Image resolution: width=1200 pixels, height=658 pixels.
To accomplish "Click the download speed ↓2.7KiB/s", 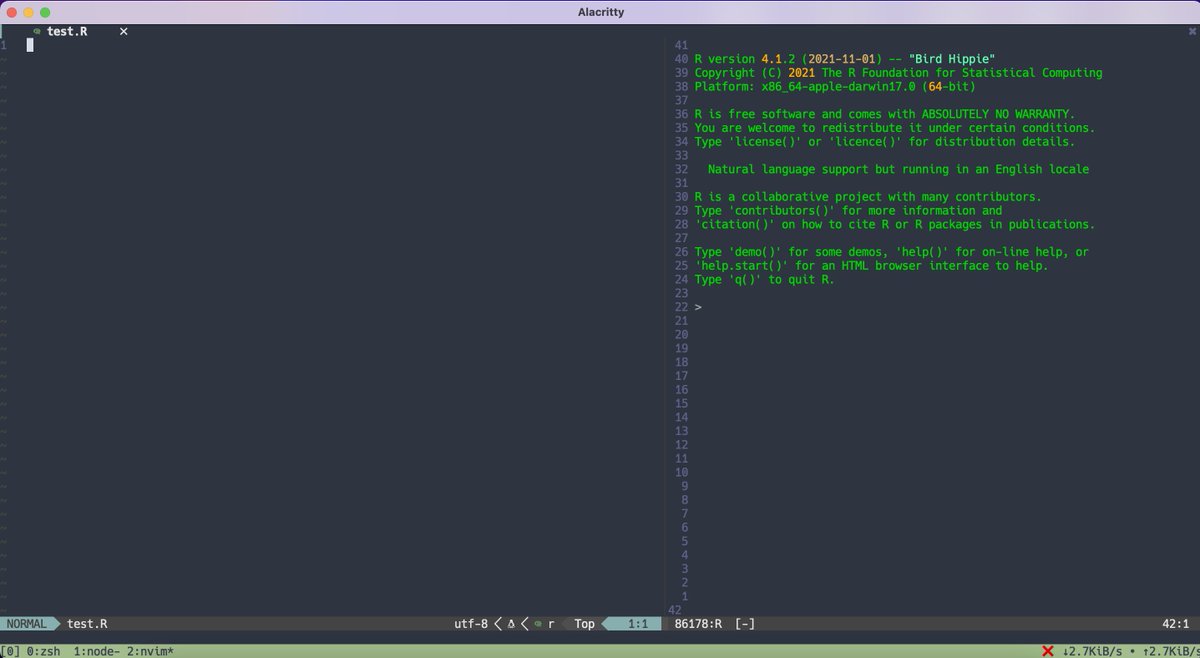I will [x=1092, y=651].
